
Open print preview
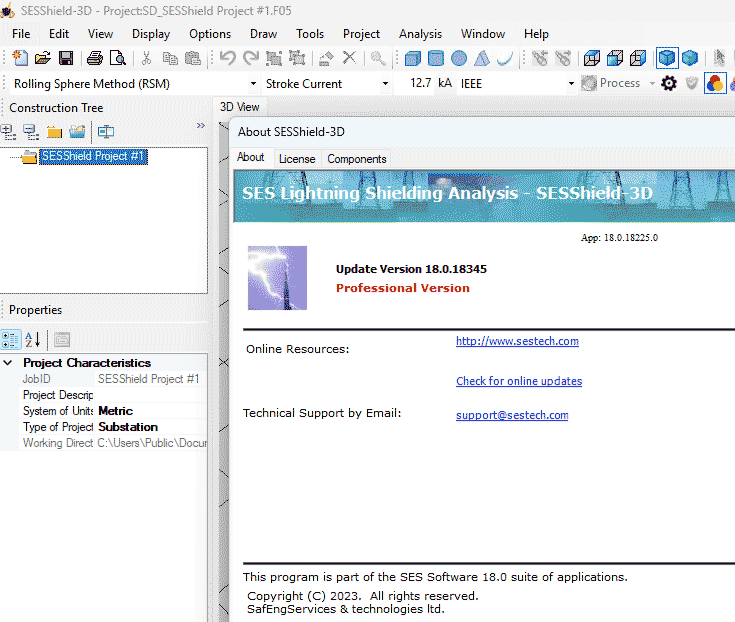coord(118,58)
